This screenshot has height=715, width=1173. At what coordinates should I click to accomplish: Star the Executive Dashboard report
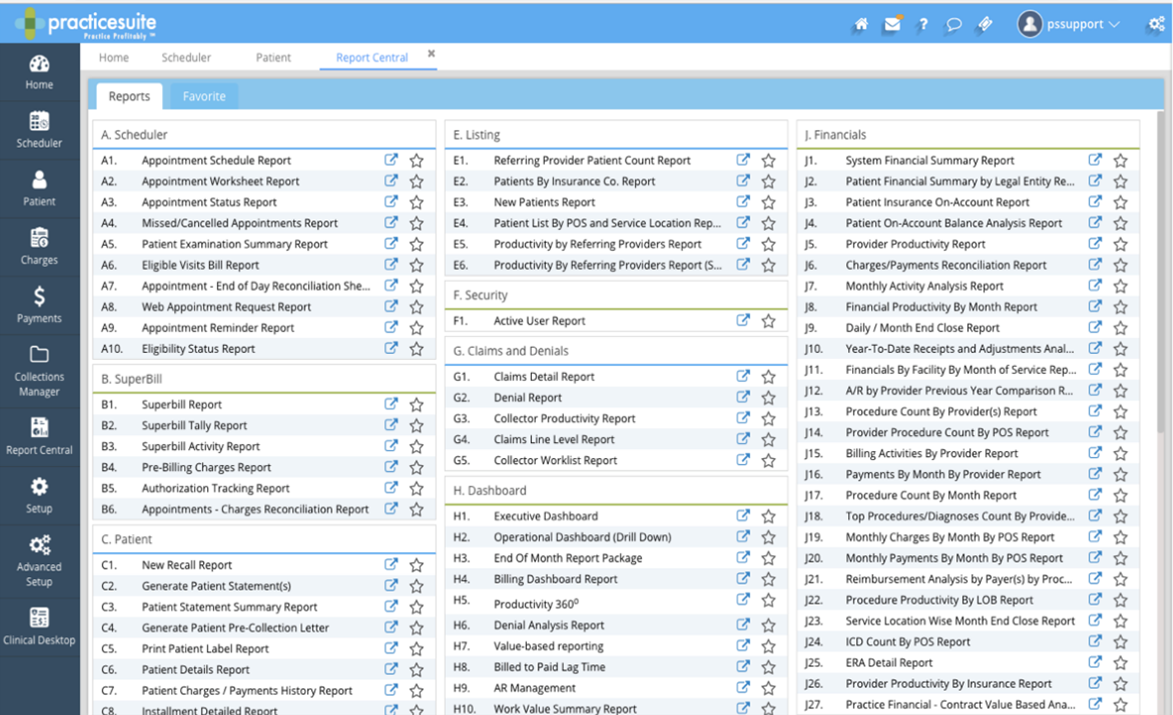click(768, 516)
